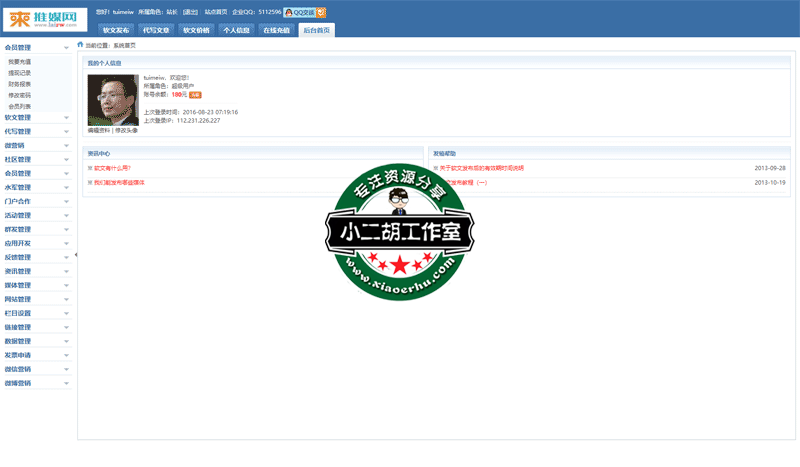Open 修改密码 in the sidebar
800x467 pixels.
click(19, 95)
